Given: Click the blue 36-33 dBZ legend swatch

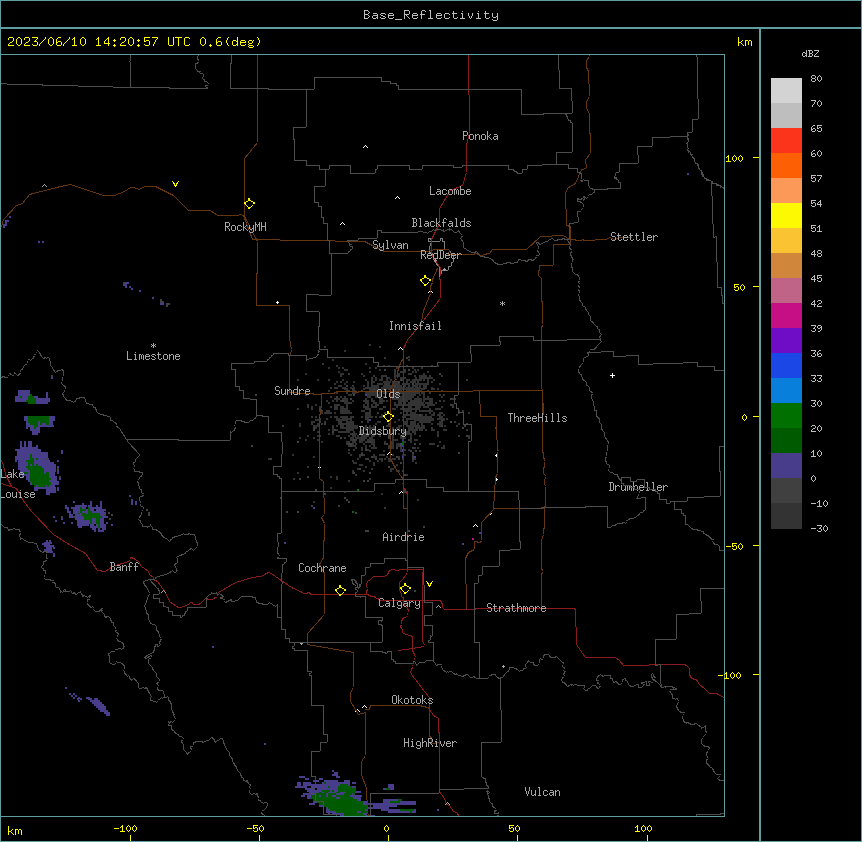Looking at the screenshot, I should 786,365.
